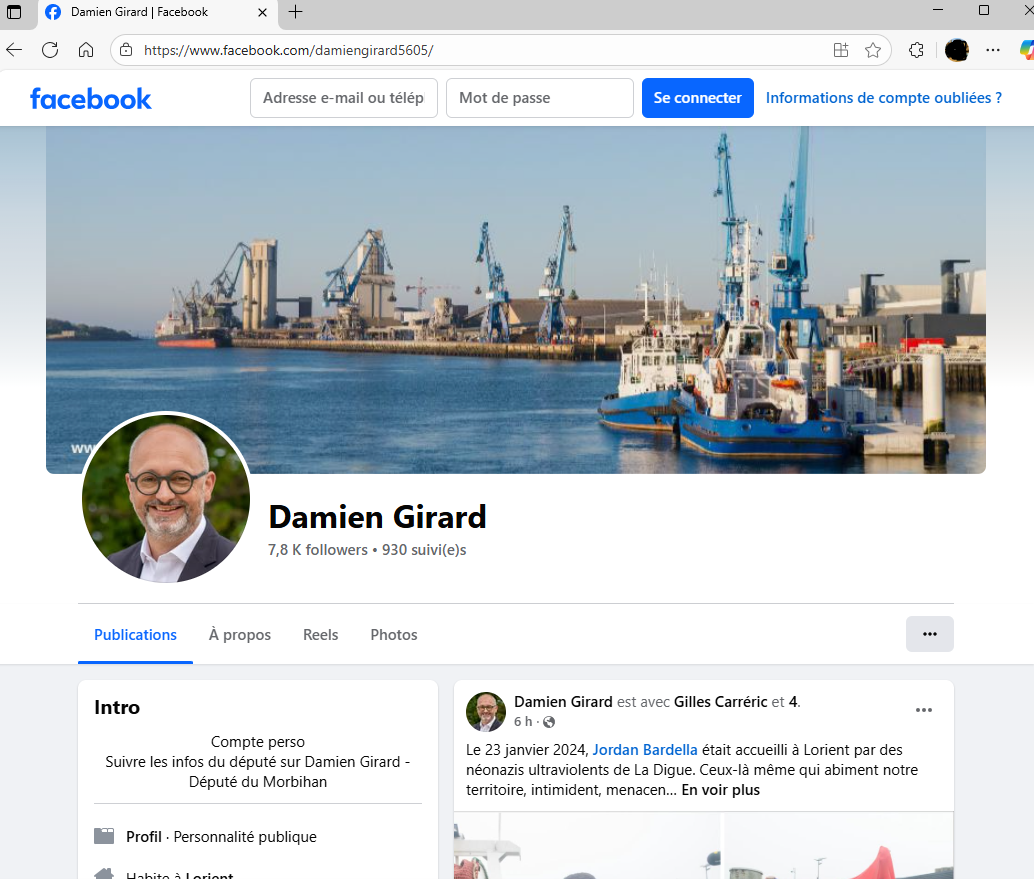Viewport: 1034px width, 879px height.
Task: Expand post text with En voir plus
Action: pyautogui.click(x=720, y=790)
